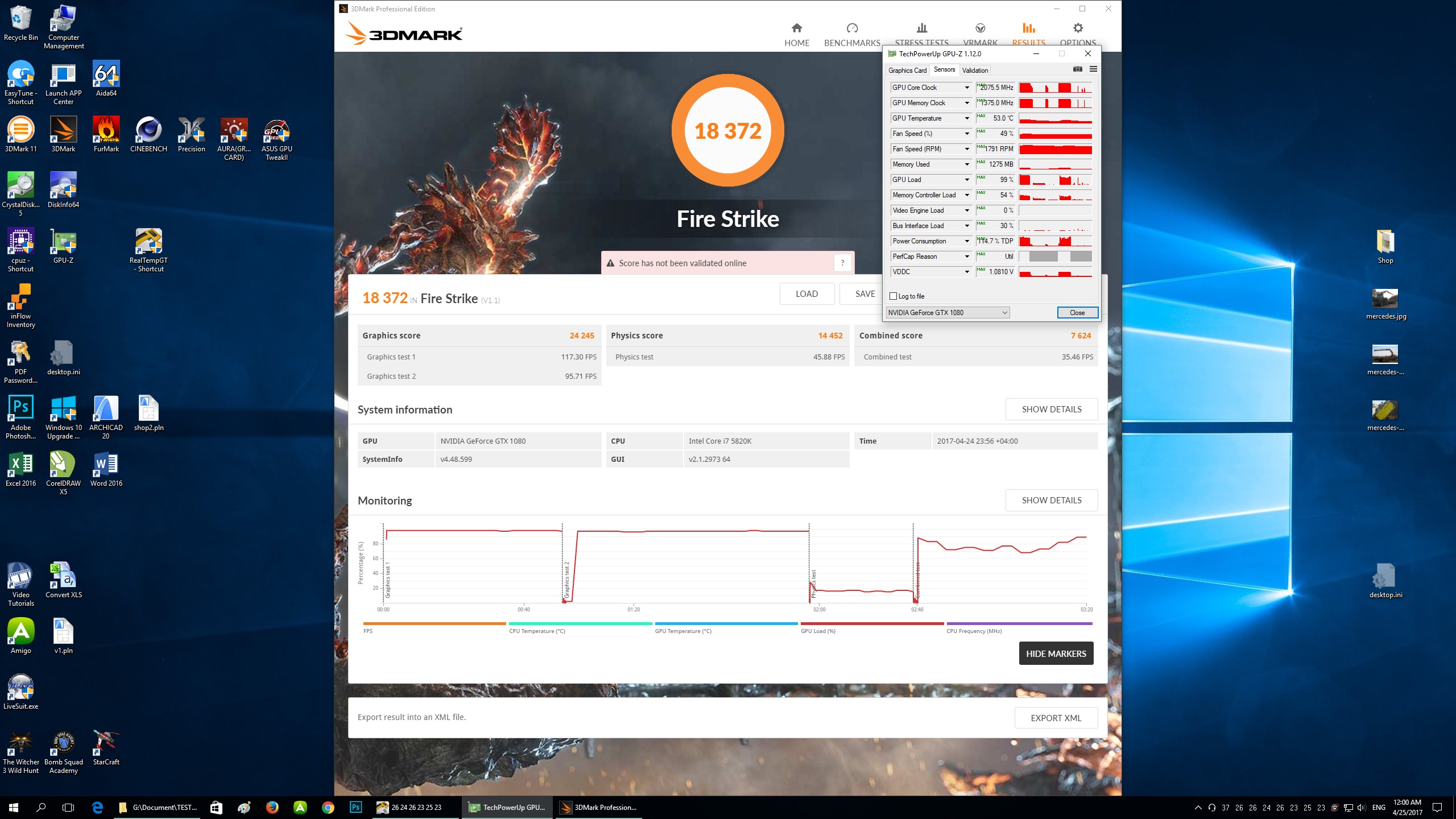Hide markers on the monitoring graph
Image resolution: width=1456 pixels, height=819 pixels.
point(1056,653)
